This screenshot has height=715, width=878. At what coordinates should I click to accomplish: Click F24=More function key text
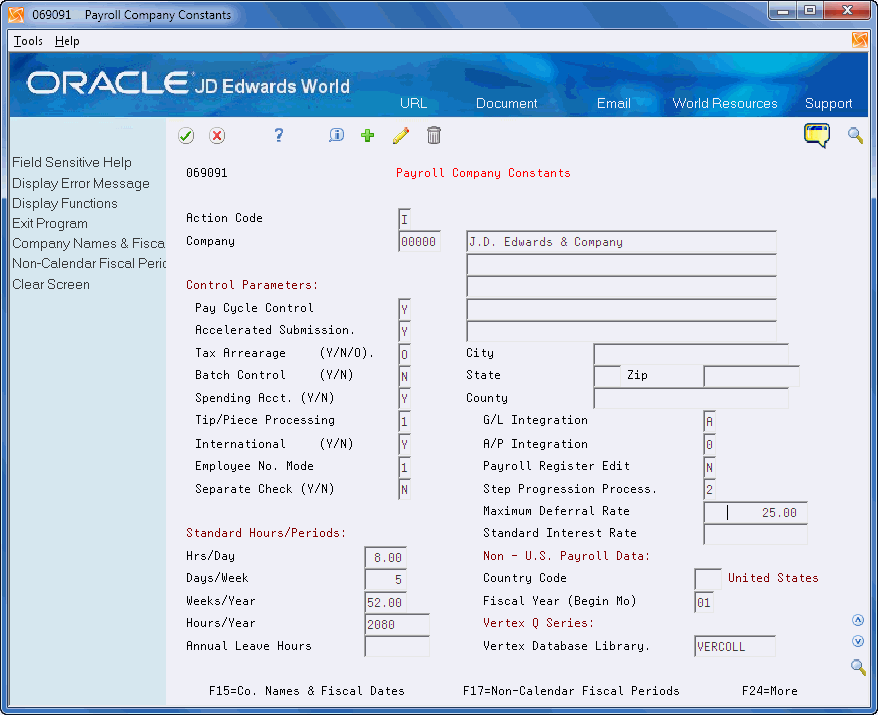769,691
